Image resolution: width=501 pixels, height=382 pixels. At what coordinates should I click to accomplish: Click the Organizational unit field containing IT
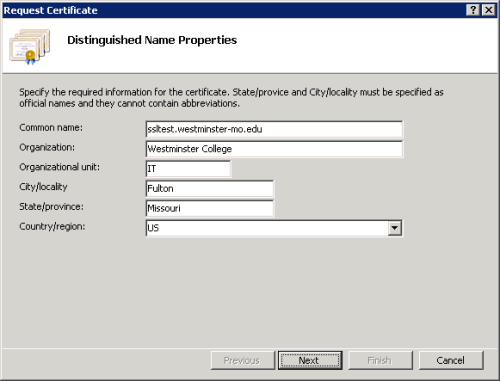(x=188, y=169)
